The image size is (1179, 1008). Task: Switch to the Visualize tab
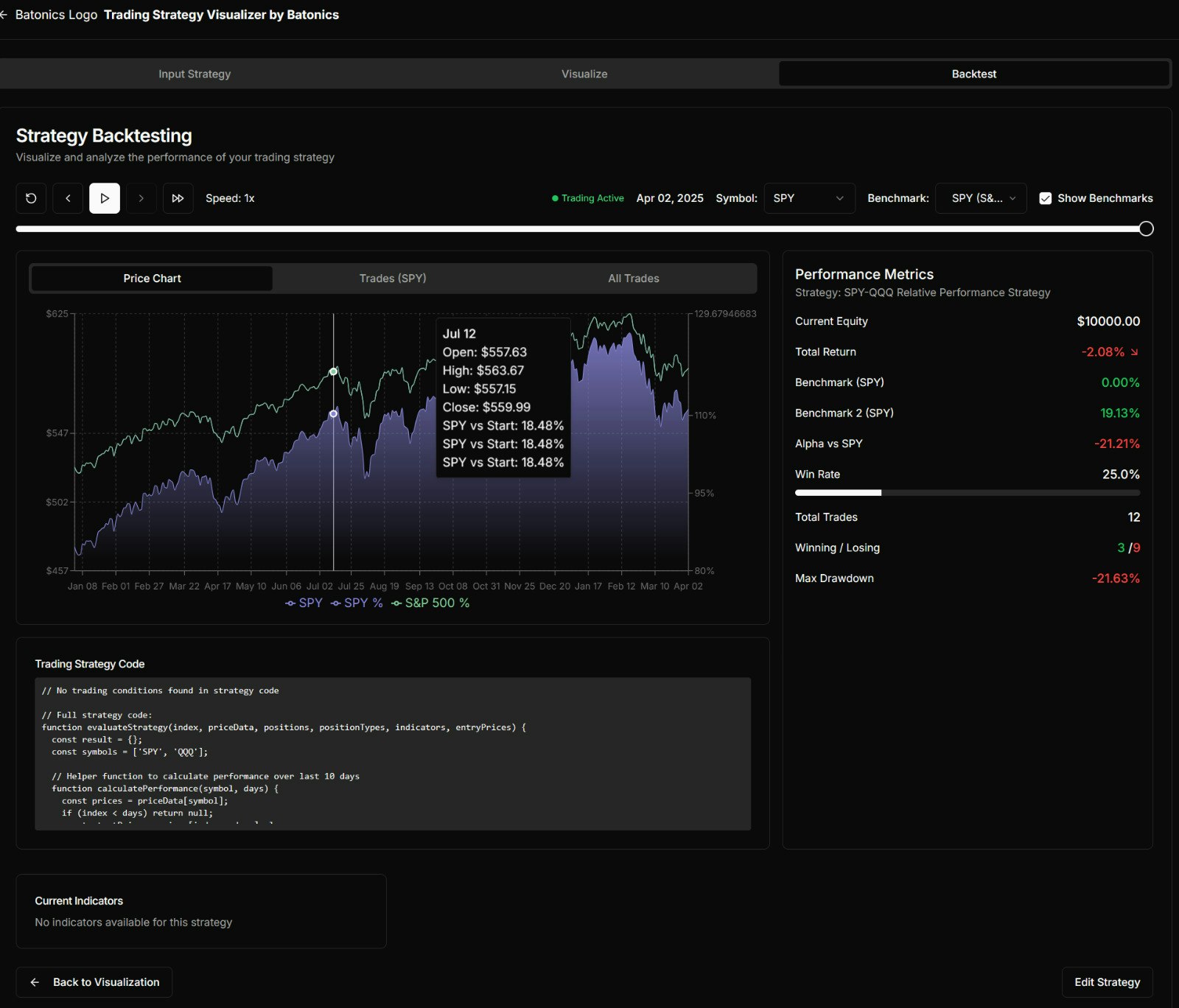(584, 74)
